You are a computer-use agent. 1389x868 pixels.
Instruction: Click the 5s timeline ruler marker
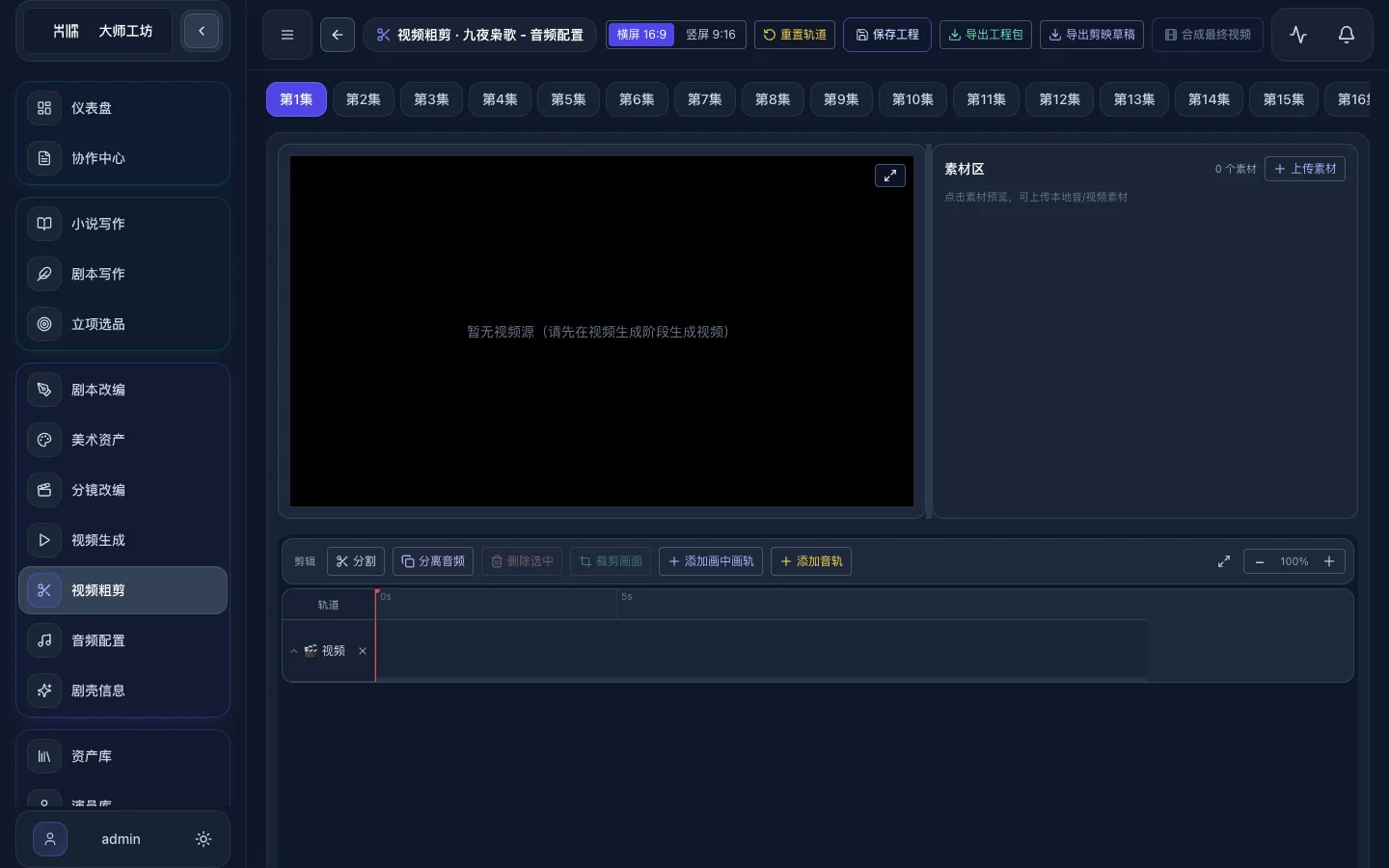coord(627,597)
